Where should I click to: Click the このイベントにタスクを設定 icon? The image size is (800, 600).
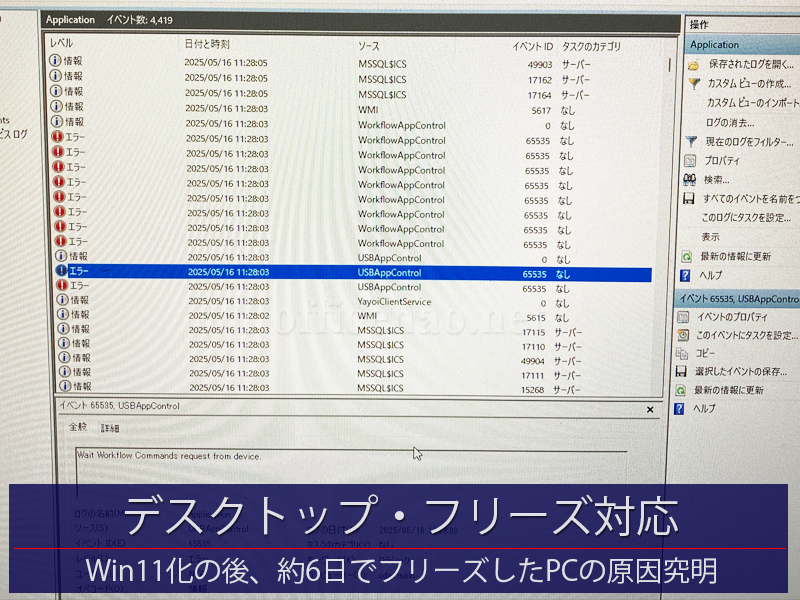682,335
